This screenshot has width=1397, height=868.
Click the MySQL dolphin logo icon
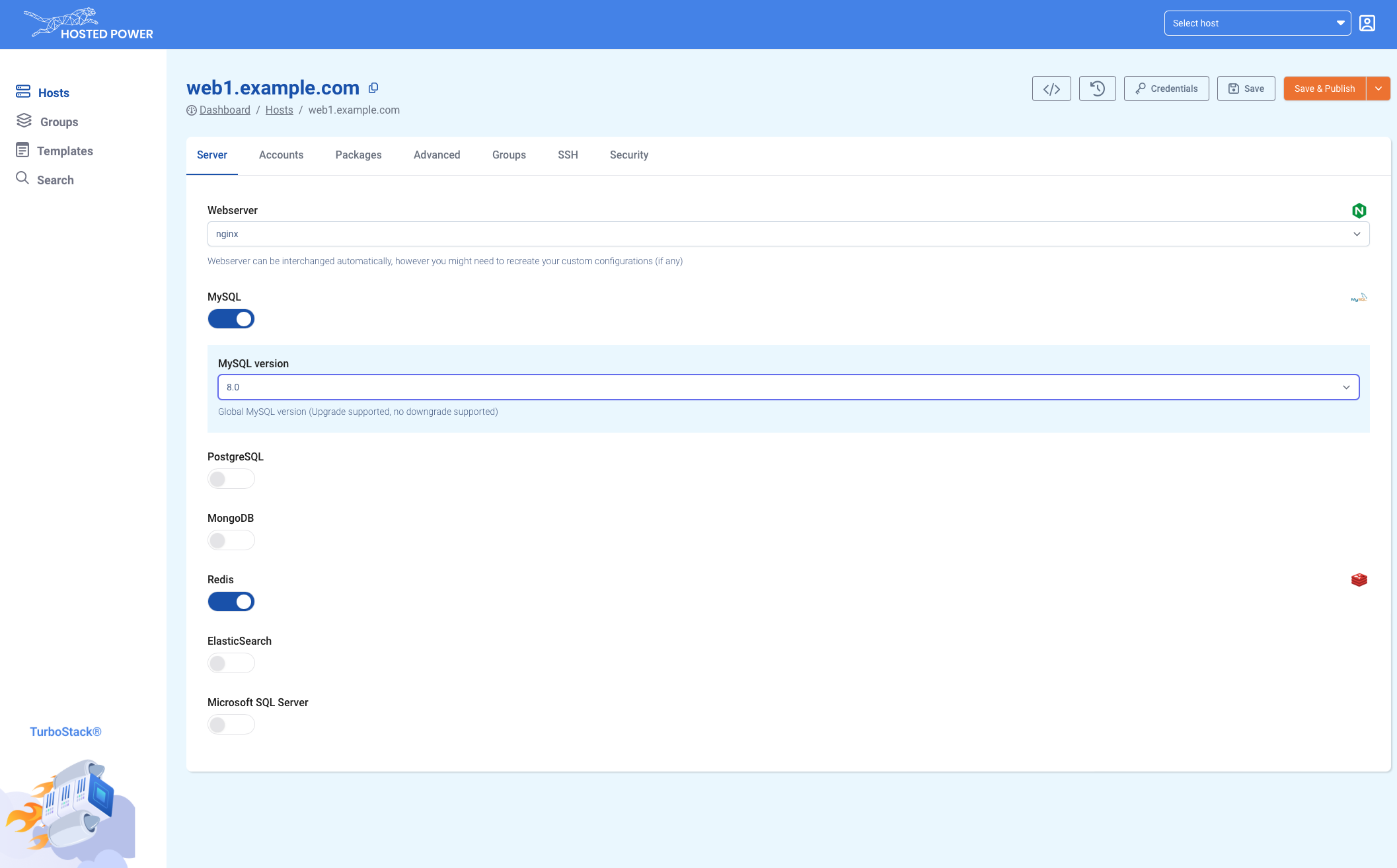click(1359, 298)
